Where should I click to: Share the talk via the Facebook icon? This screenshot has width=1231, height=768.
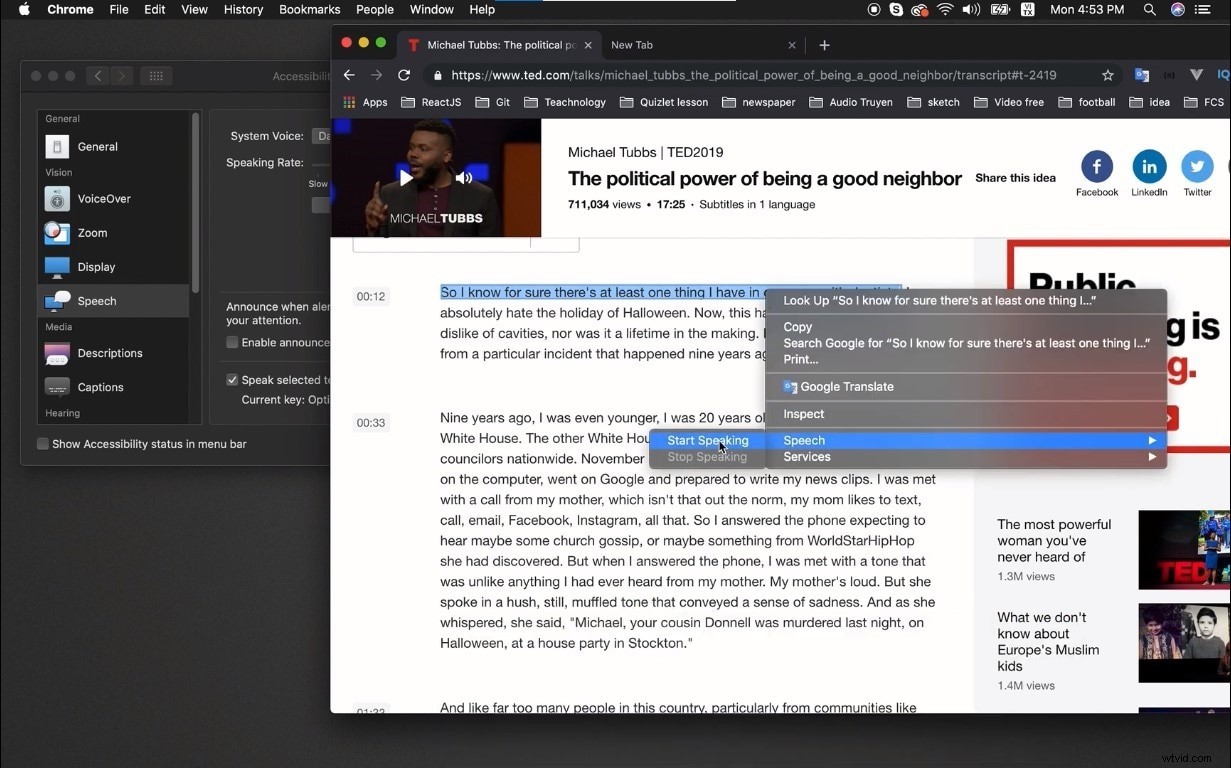click(x=1097, y=168)
